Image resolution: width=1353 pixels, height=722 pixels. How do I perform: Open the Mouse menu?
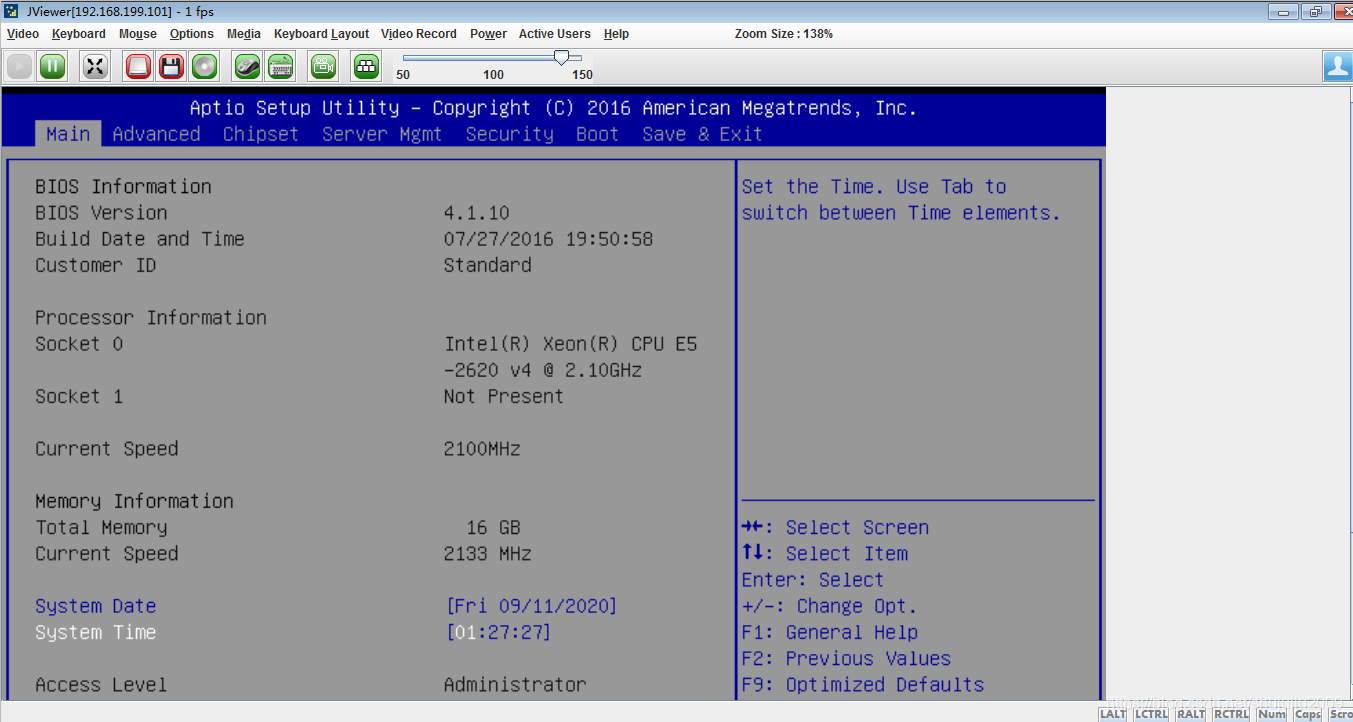(x=138, y=34)
